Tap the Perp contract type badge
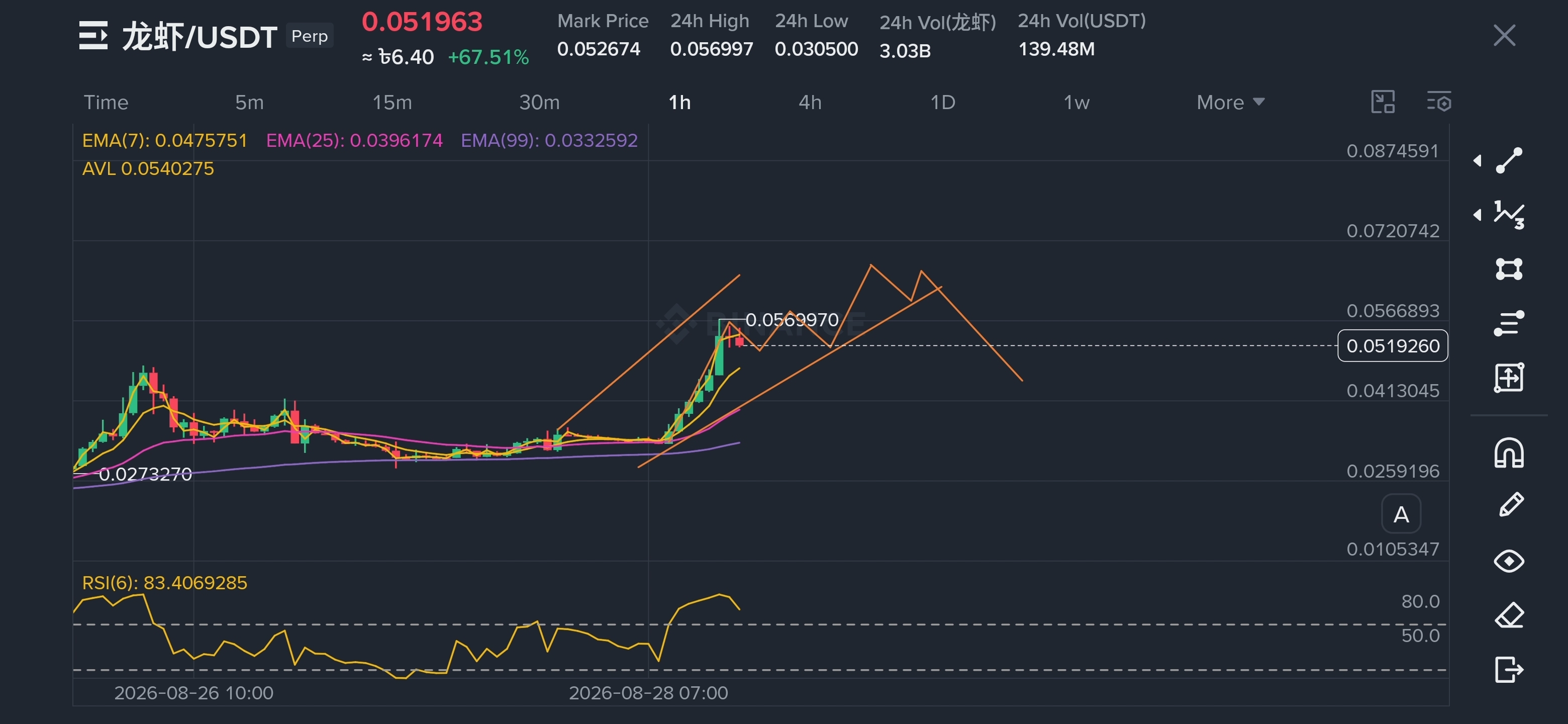This screenshot has height=724, width=1568. 309,36
